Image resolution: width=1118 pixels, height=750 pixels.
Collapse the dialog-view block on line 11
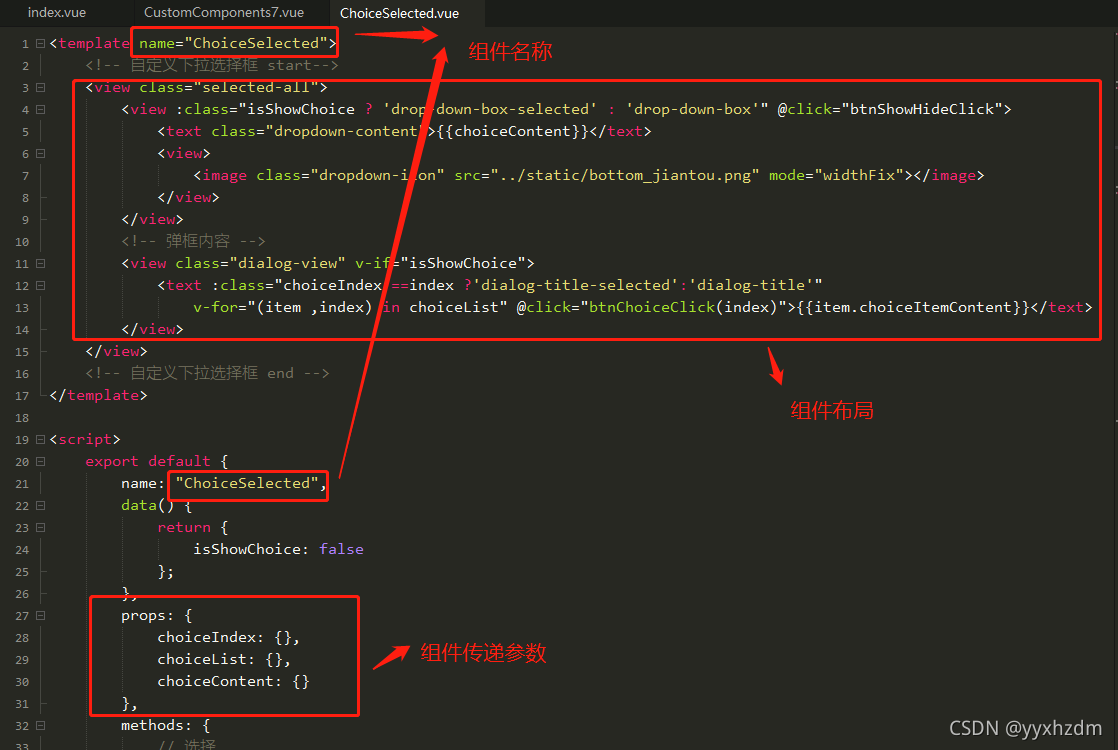[x=41, y=264]
